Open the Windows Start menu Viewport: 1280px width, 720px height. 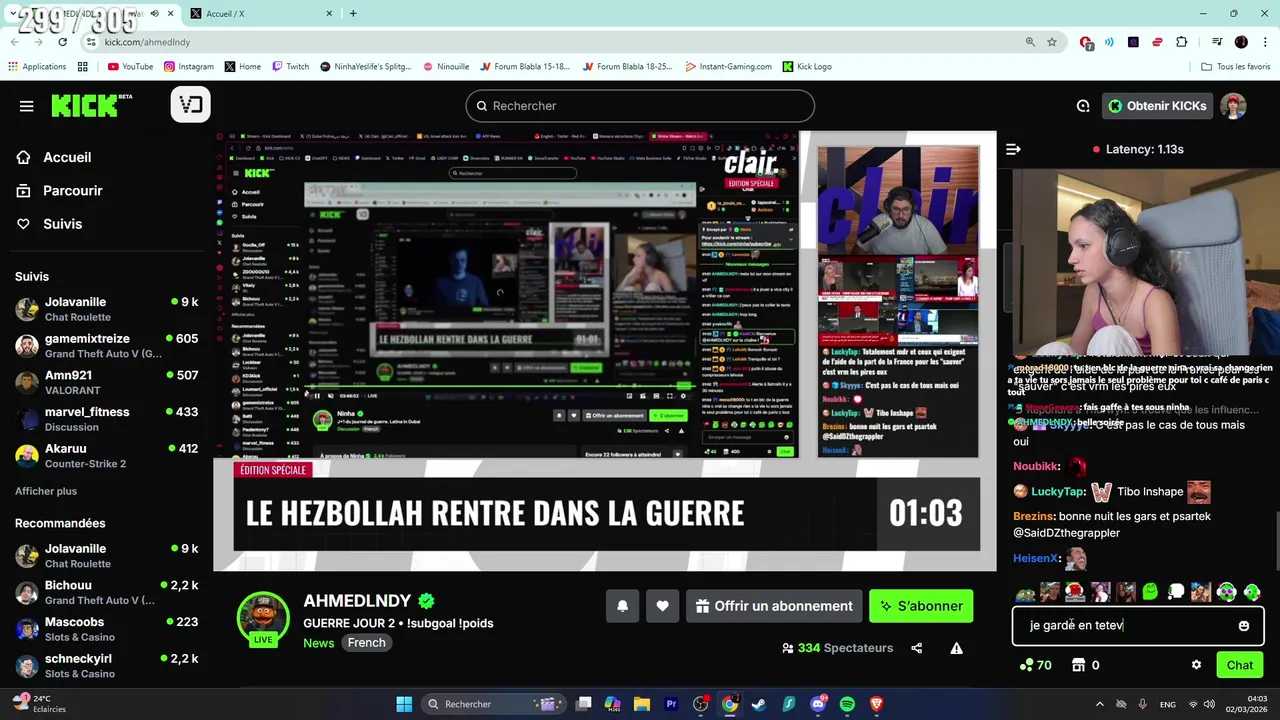(404, 704)
